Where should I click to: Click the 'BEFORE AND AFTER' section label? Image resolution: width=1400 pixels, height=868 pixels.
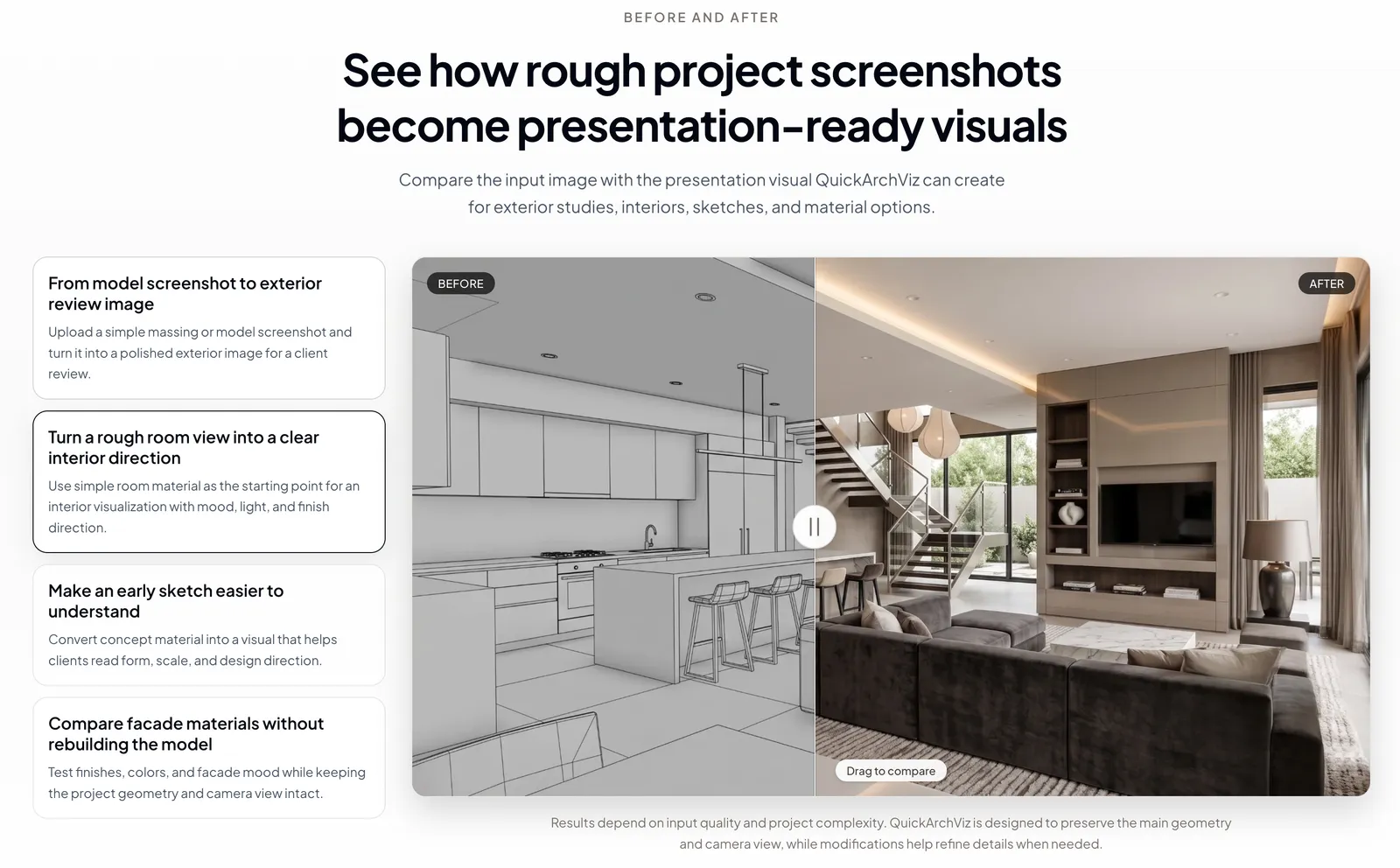(x=701, y=17)
